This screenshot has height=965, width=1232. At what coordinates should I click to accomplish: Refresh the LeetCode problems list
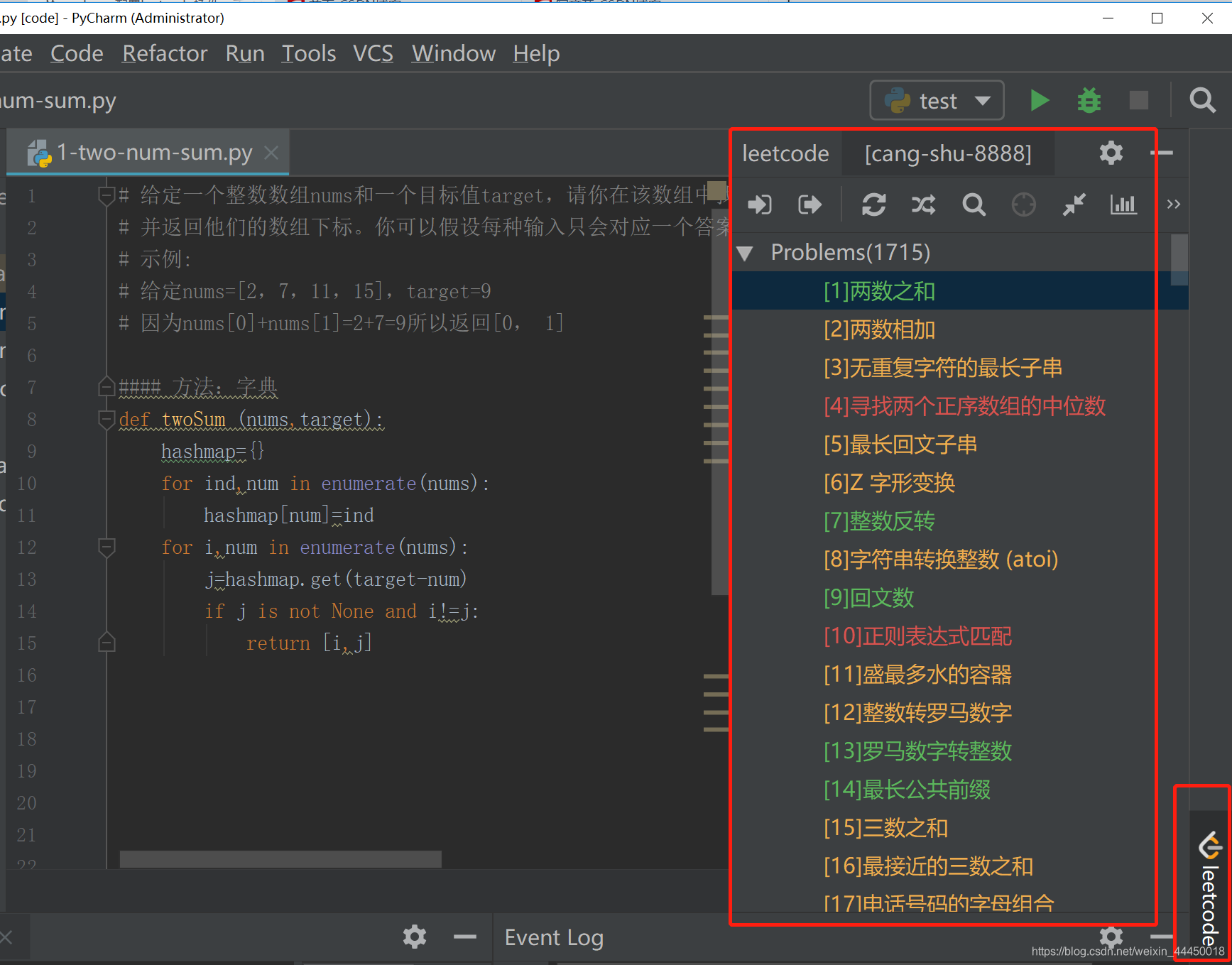pos(874,205)
